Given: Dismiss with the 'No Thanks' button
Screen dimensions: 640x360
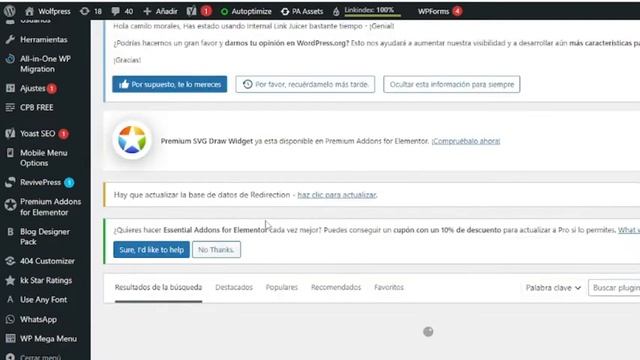Looking at the screenshot, I should pos(216,250).
